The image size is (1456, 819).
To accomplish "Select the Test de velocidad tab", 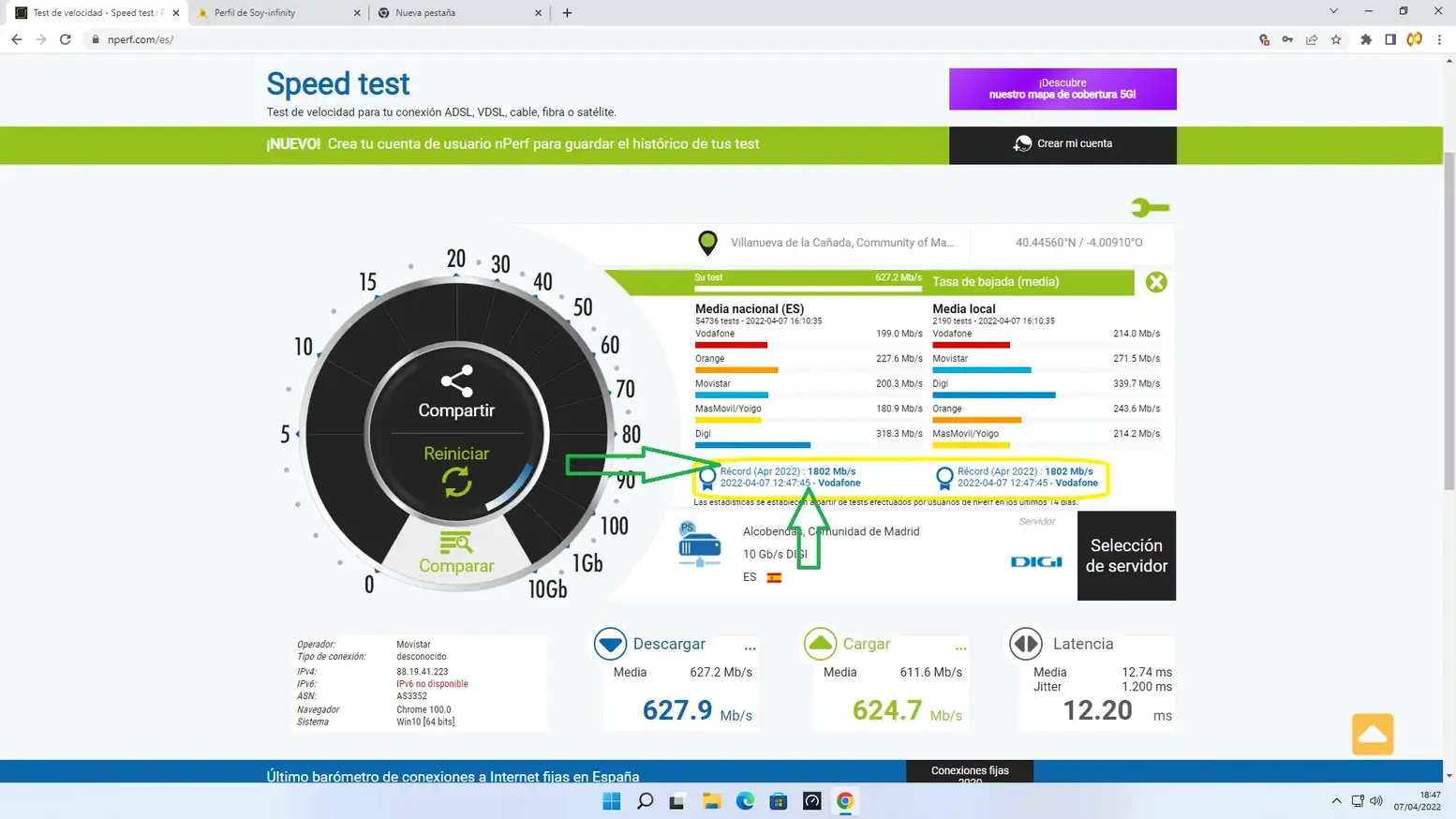I will [97, 13].
